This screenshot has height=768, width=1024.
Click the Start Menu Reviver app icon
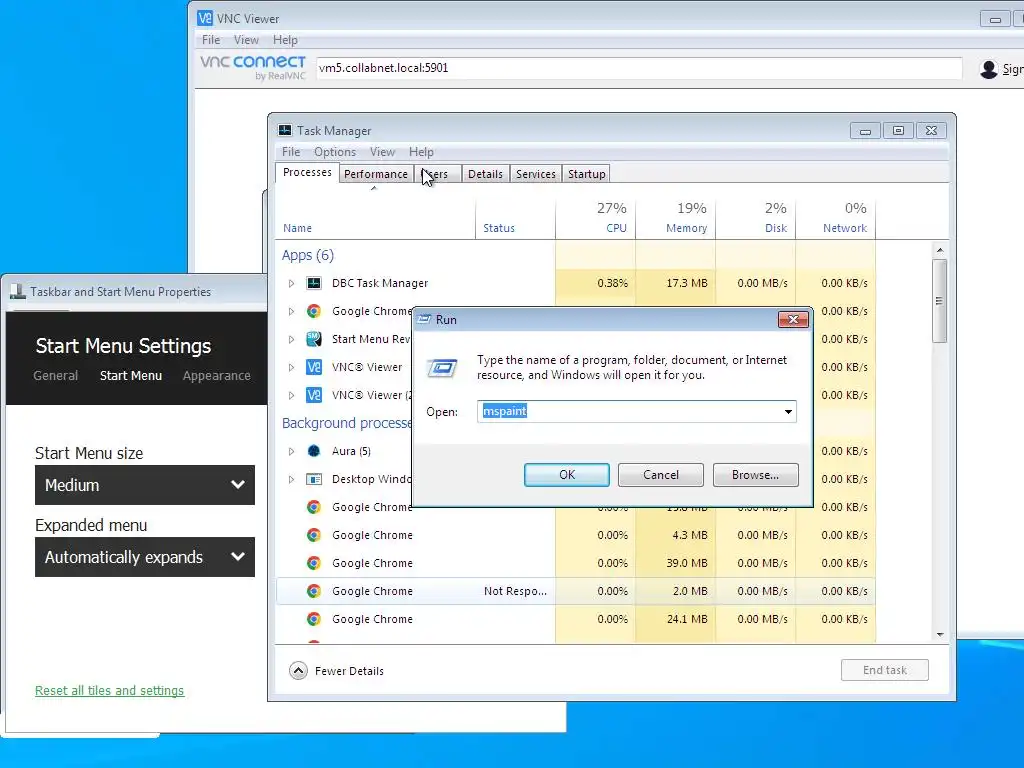314,339
